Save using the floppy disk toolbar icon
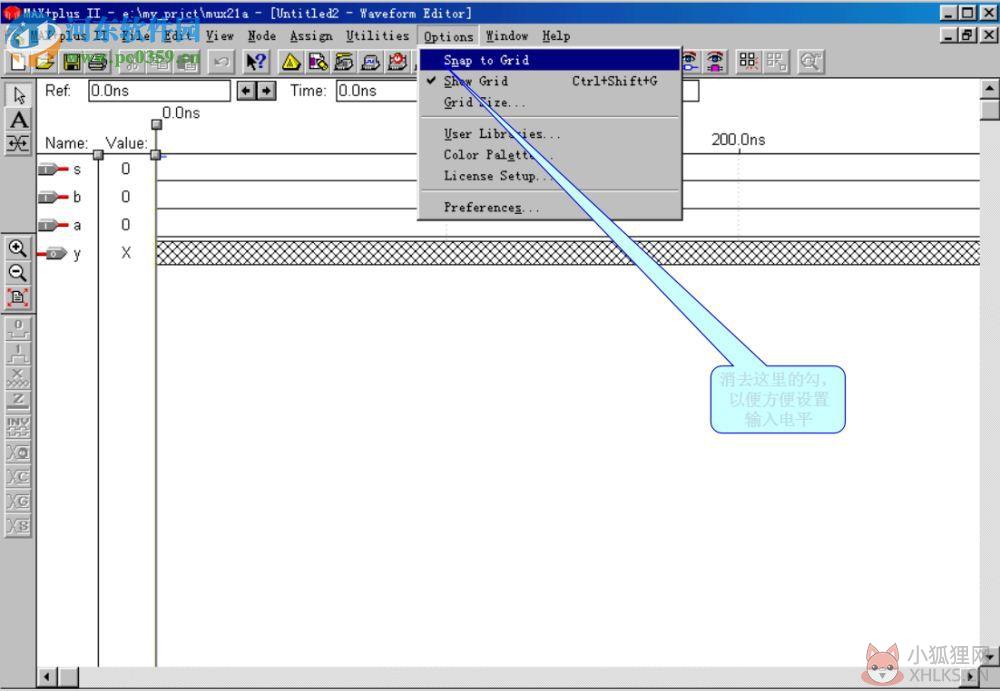The height and width of the screenshot is (691, 1000). 71,62
